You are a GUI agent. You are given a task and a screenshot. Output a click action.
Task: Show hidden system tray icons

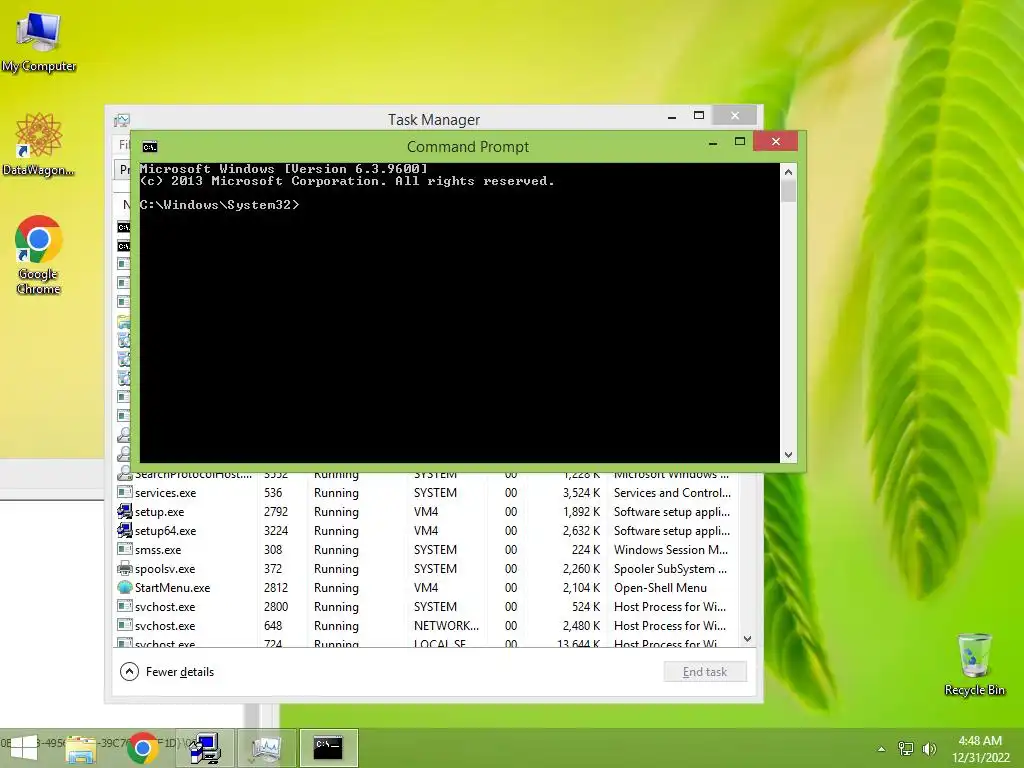(882, 749)
